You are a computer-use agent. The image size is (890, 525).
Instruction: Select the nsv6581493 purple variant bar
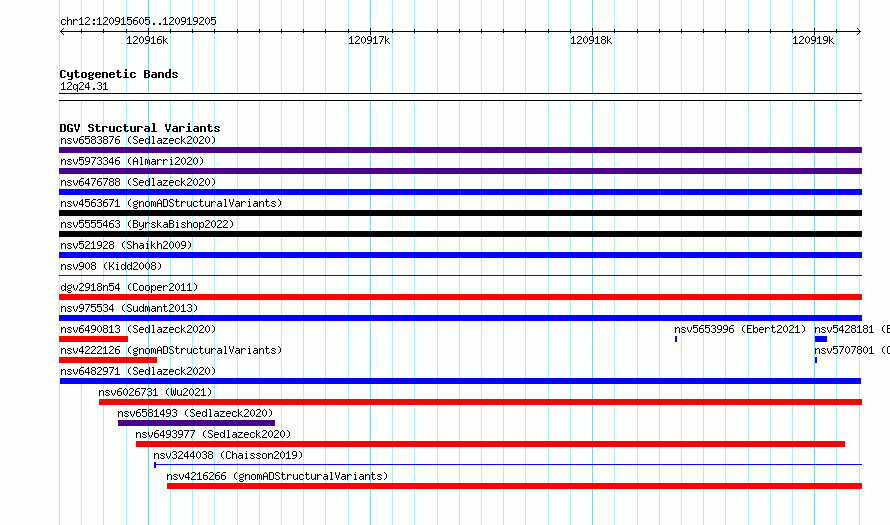(x=196, y=423)
